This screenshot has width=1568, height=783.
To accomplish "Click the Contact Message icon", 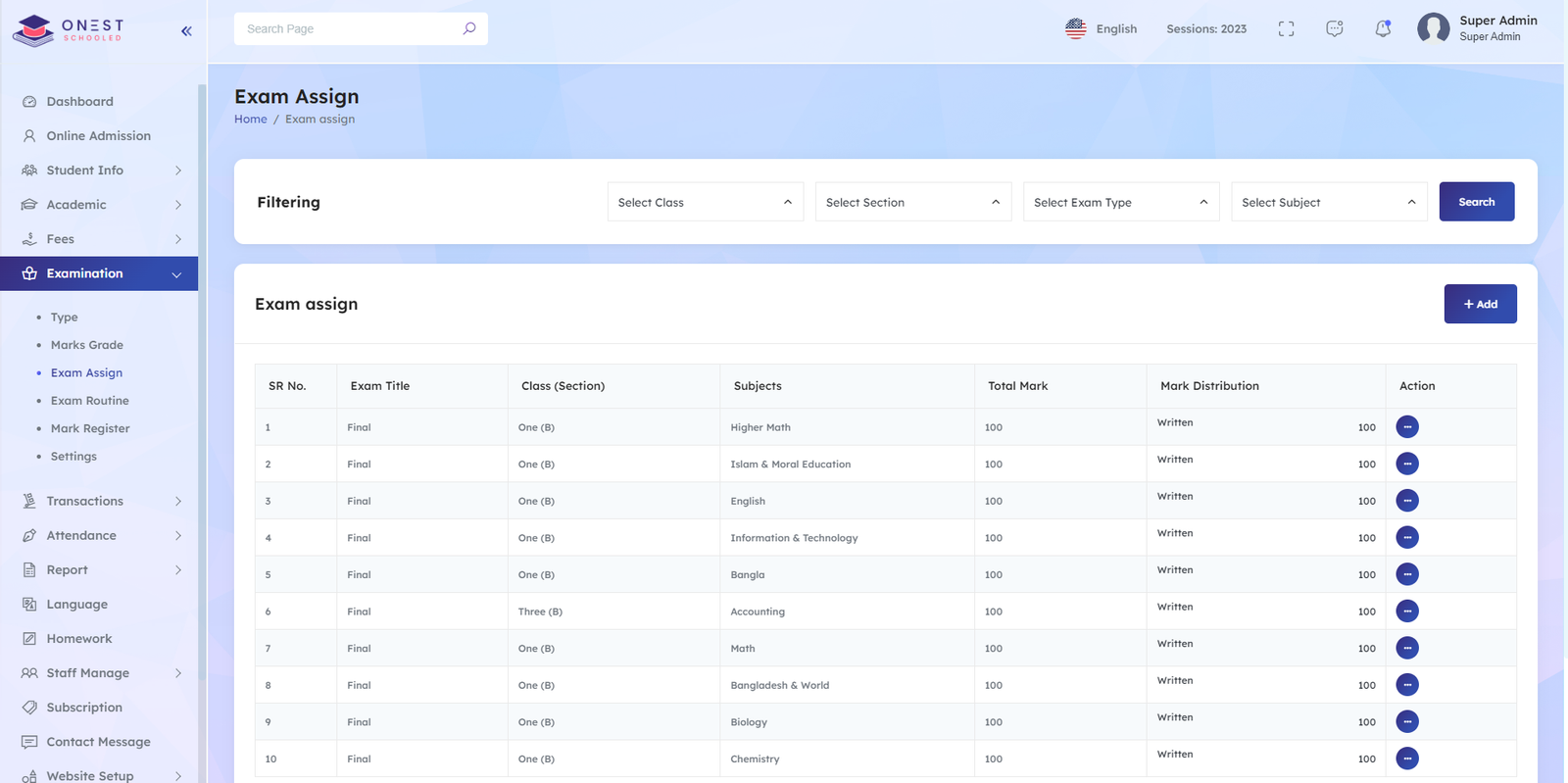I will pyautogui.click(x=29, y=742).
